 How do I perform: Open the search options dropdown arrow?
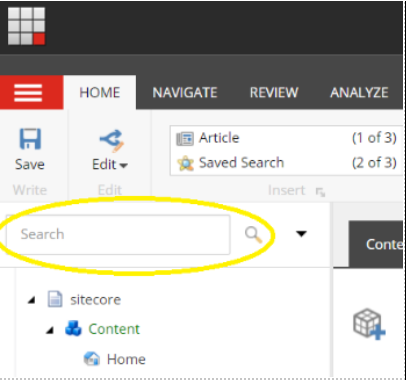tap(301, 234)
